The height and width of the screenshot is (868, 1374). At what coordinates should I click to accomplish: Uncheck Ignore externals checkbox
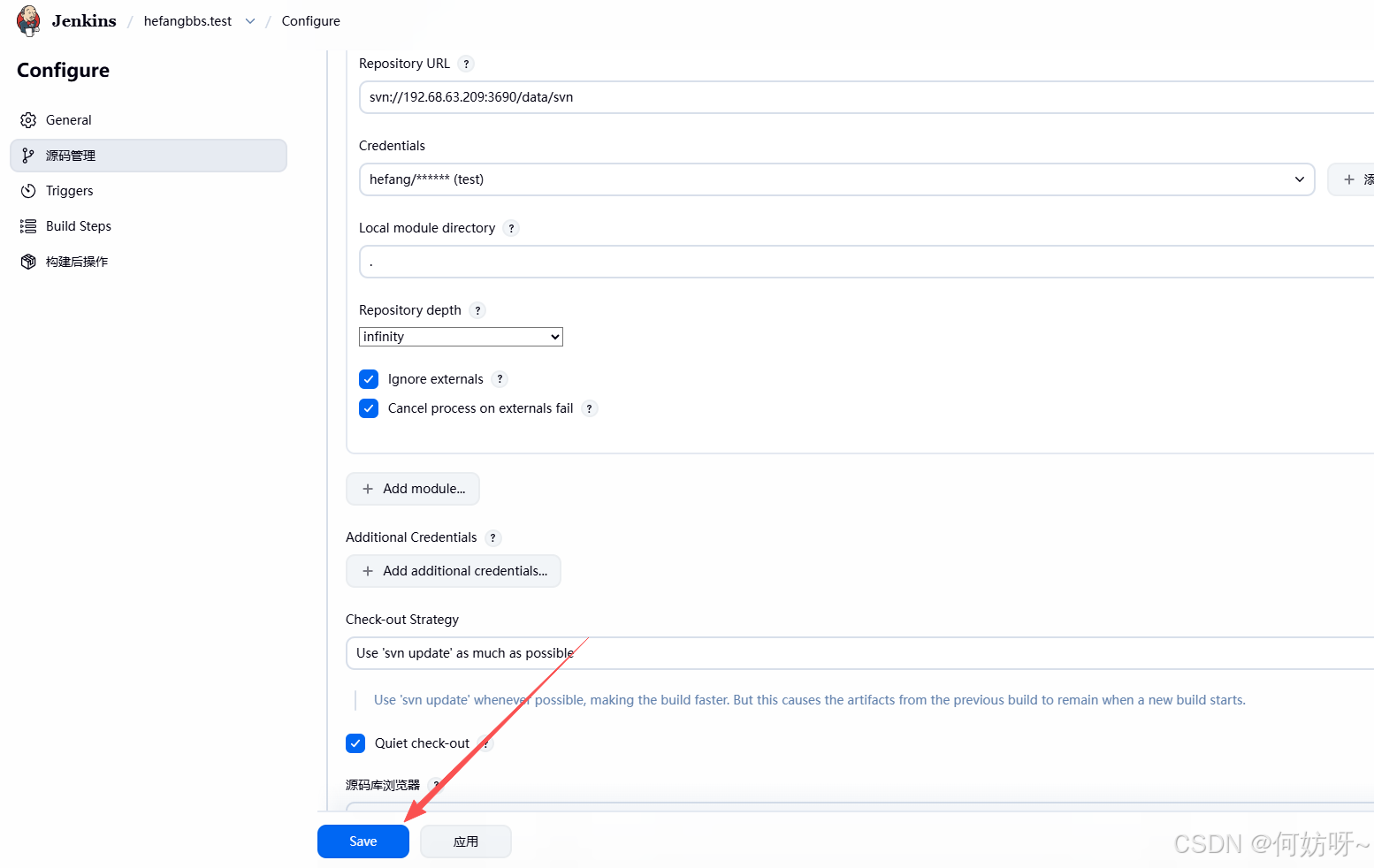pos(369,379)
